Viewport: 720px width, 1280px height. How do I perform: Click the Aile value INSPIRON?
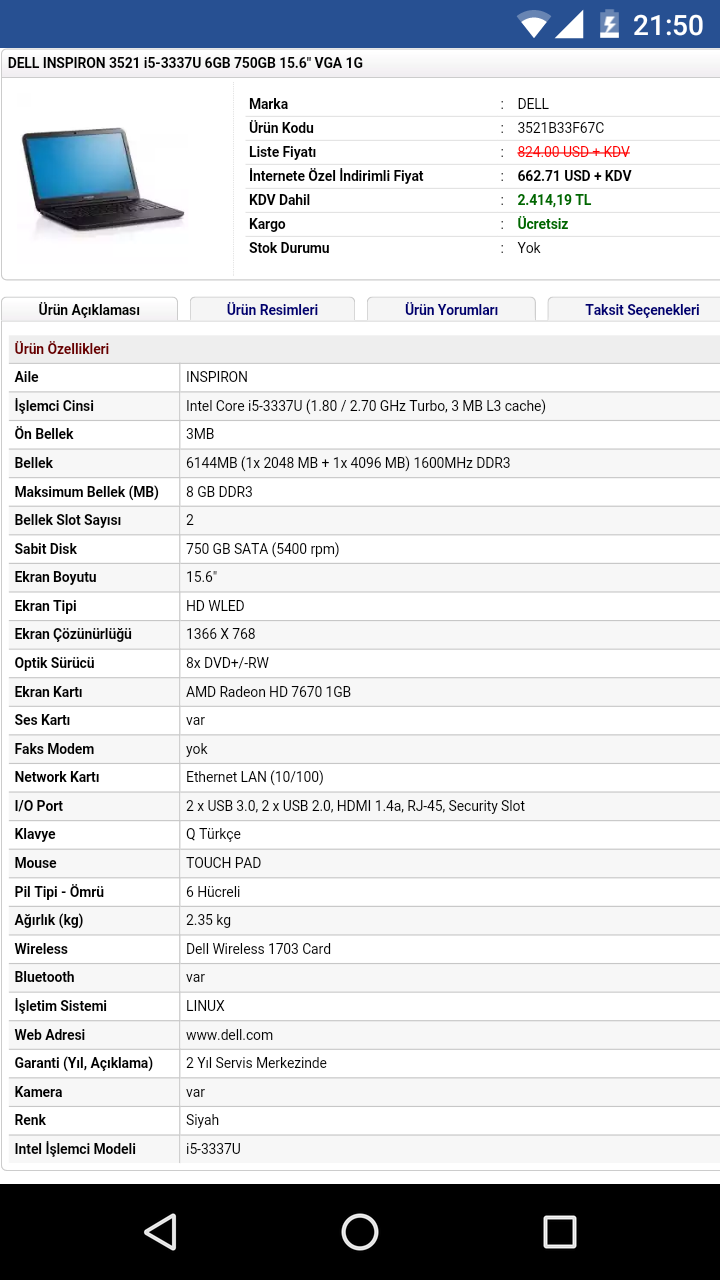[216, 377]
